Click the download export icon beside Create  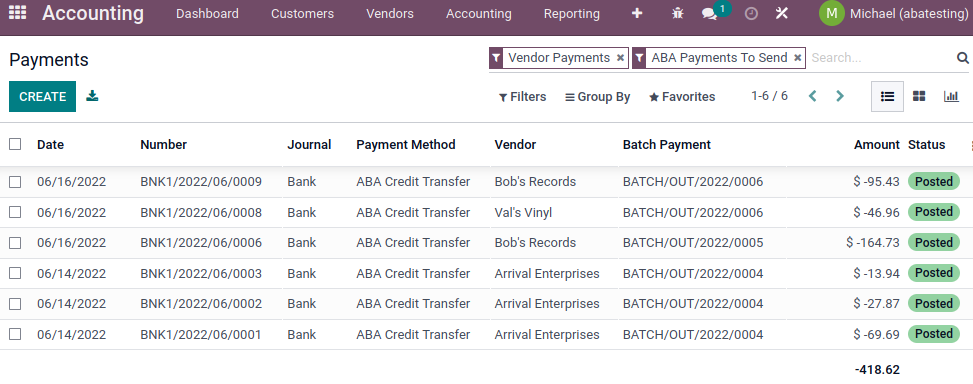tap(92, 96)
